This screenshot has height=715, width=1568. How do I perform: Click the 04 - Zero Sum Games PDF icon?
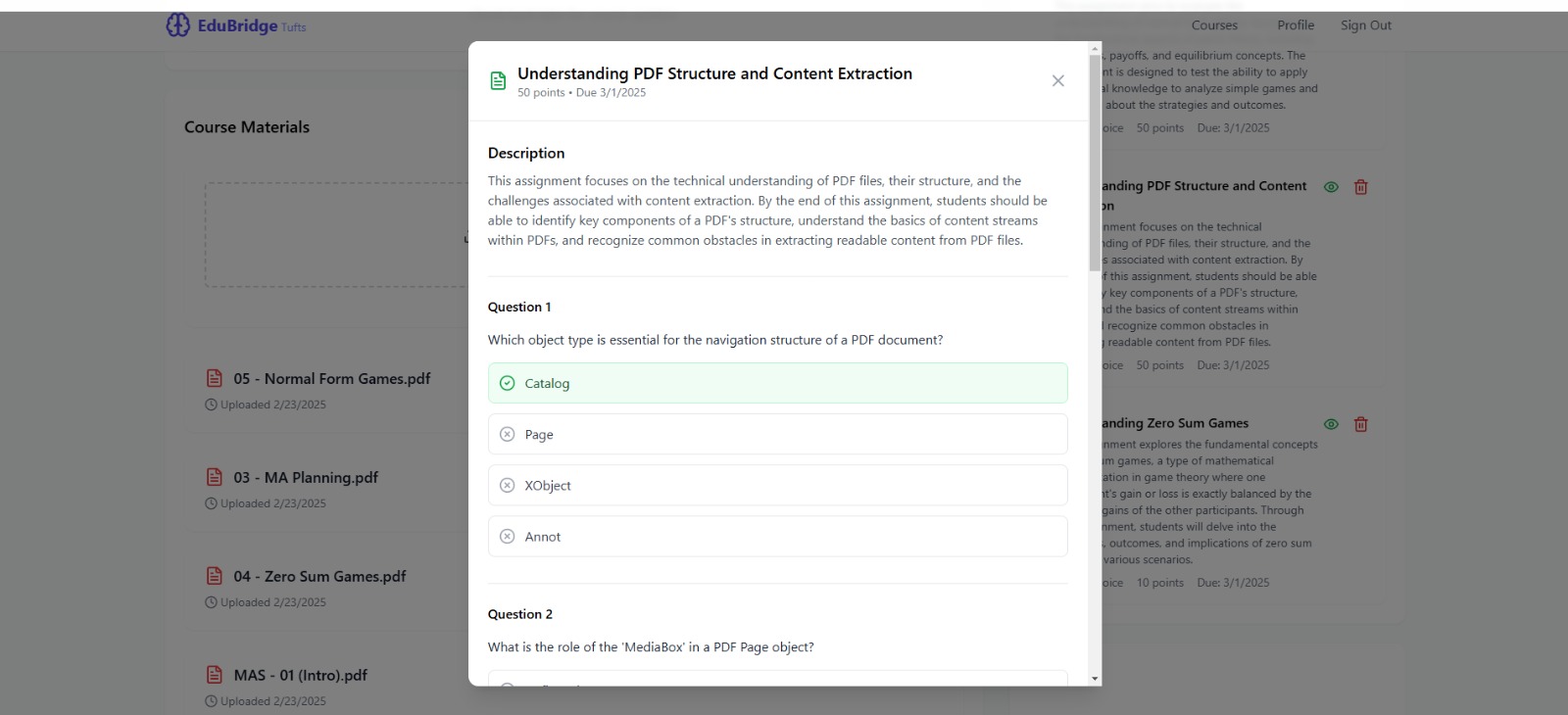pyautogui.click(x=214, y=576)
